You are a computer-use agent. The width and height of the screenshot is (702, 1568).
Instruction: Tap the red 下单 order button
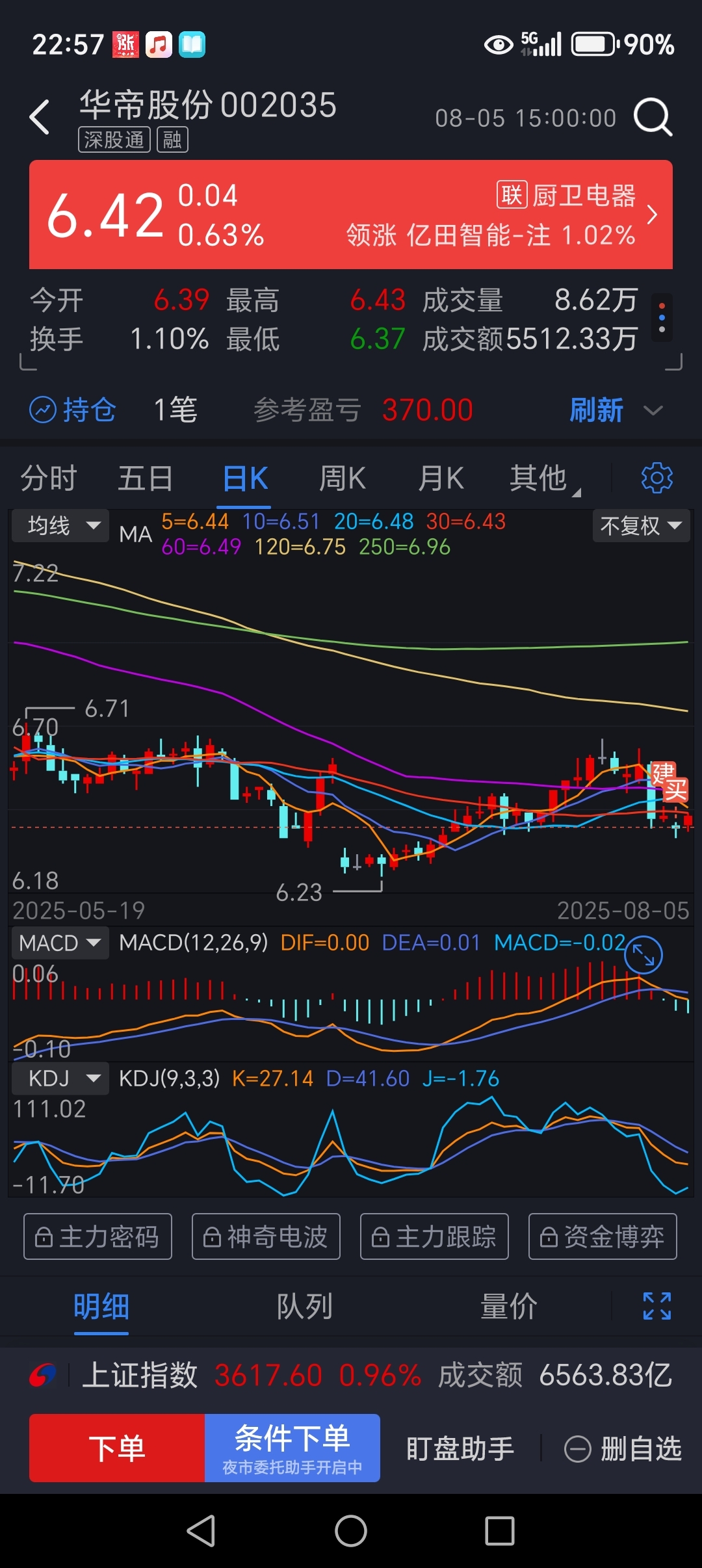click(x=117, y=1448)
